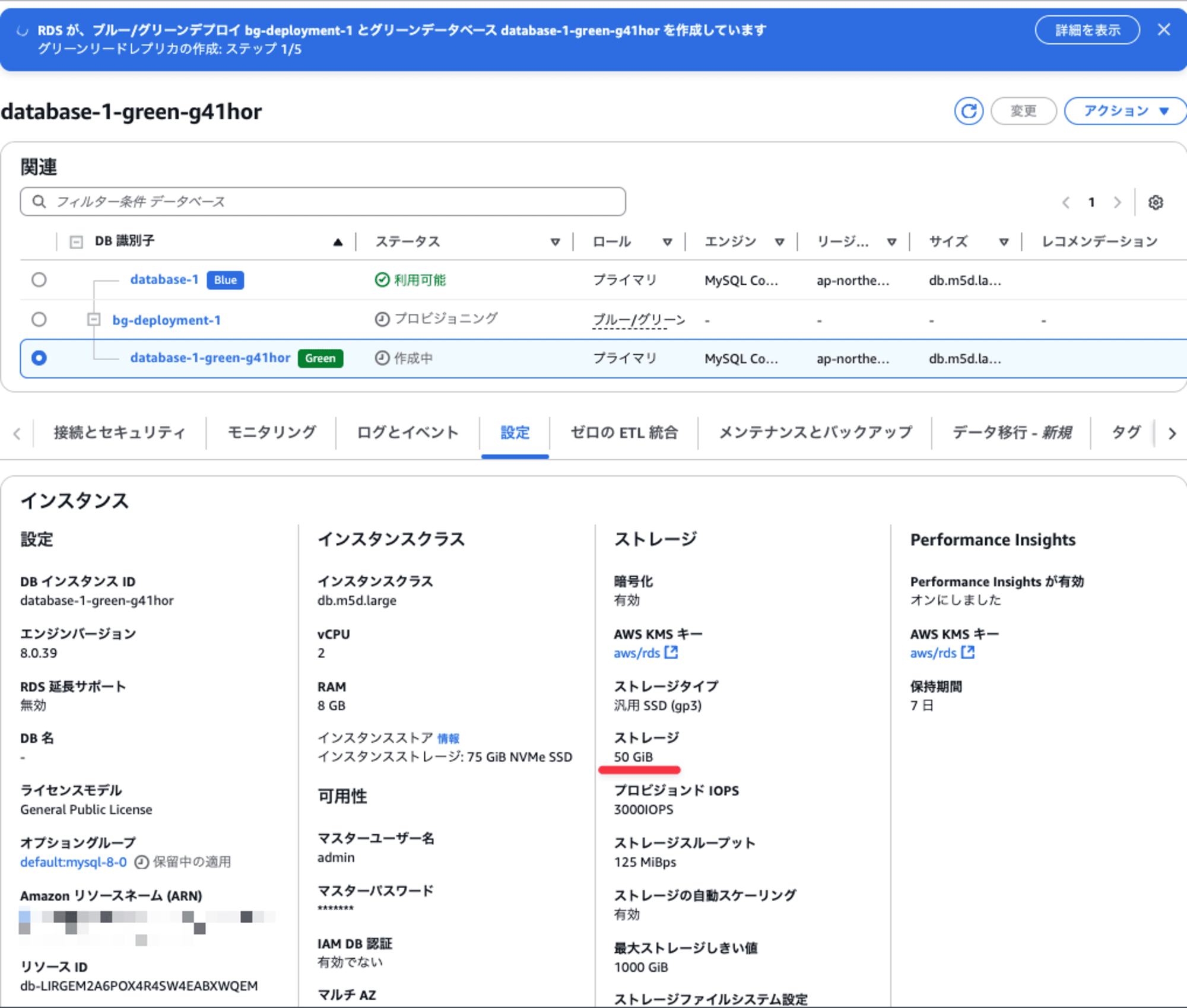Sort the リージョン column

(891, 241)
